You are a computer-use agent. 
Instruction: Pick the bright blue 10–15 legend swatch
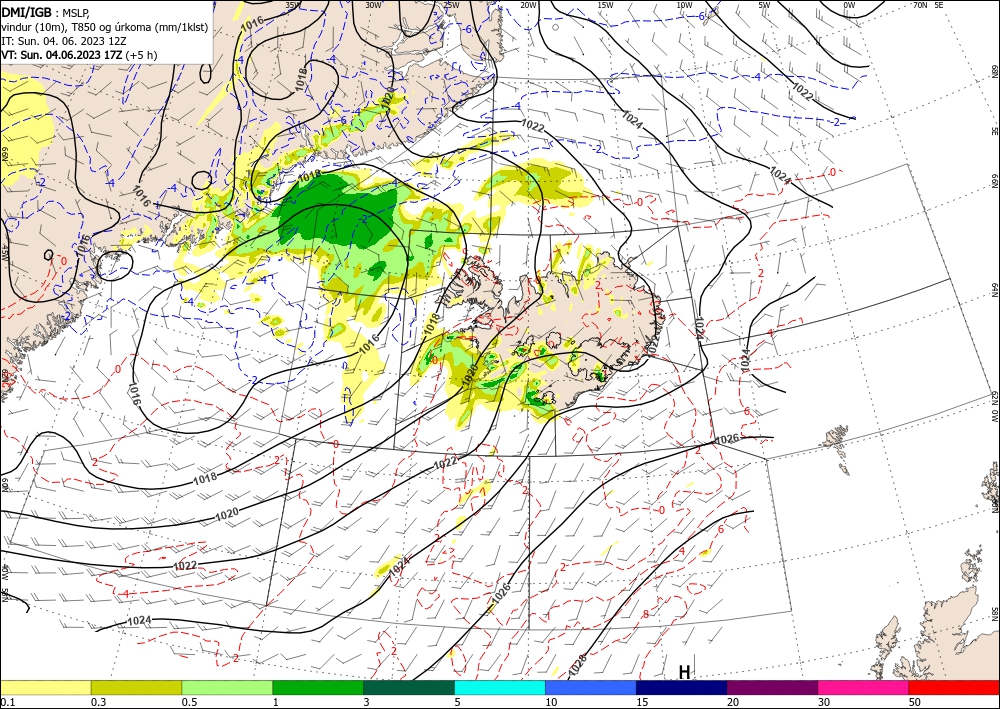pyautogui.click(x=591, y=687)
